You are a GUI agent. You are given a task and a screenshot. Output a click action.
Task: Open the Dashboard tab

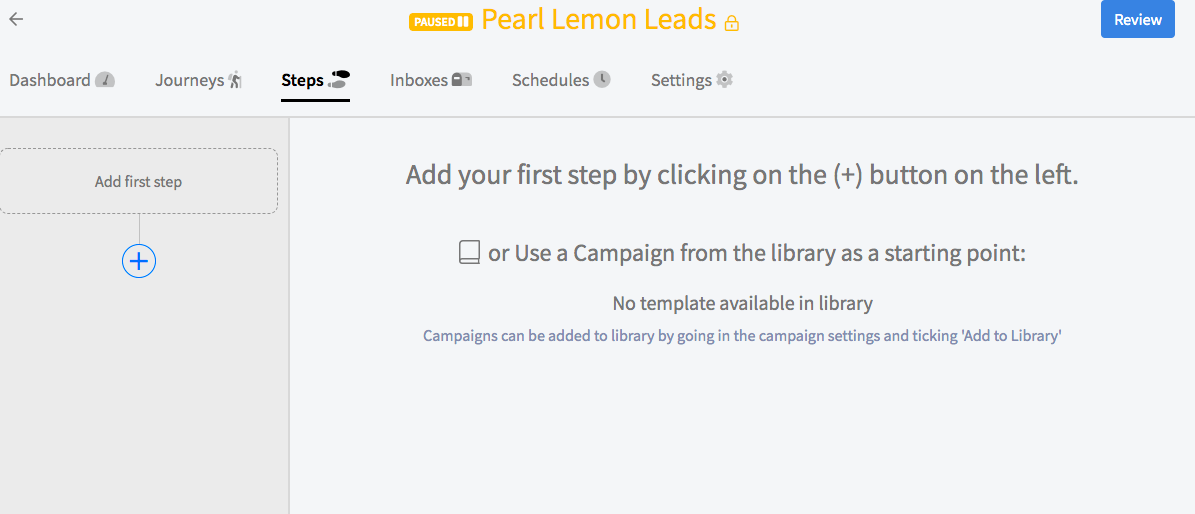62,80
